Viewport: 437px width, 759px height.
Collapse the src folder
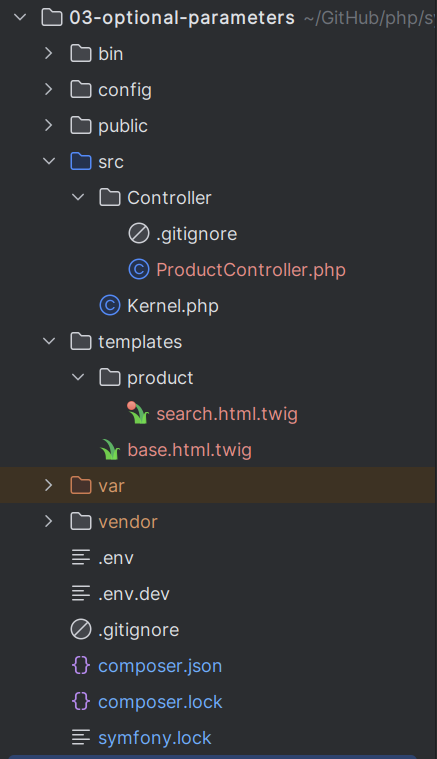click(49, 161)
